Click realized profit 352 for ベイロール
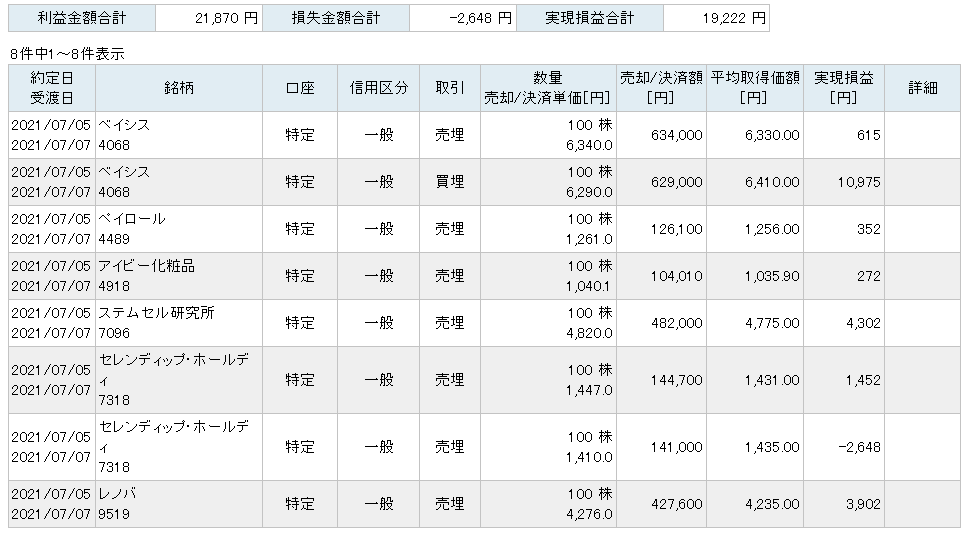Viewport: 964px width, 534px height. click(x=844, y=229)
